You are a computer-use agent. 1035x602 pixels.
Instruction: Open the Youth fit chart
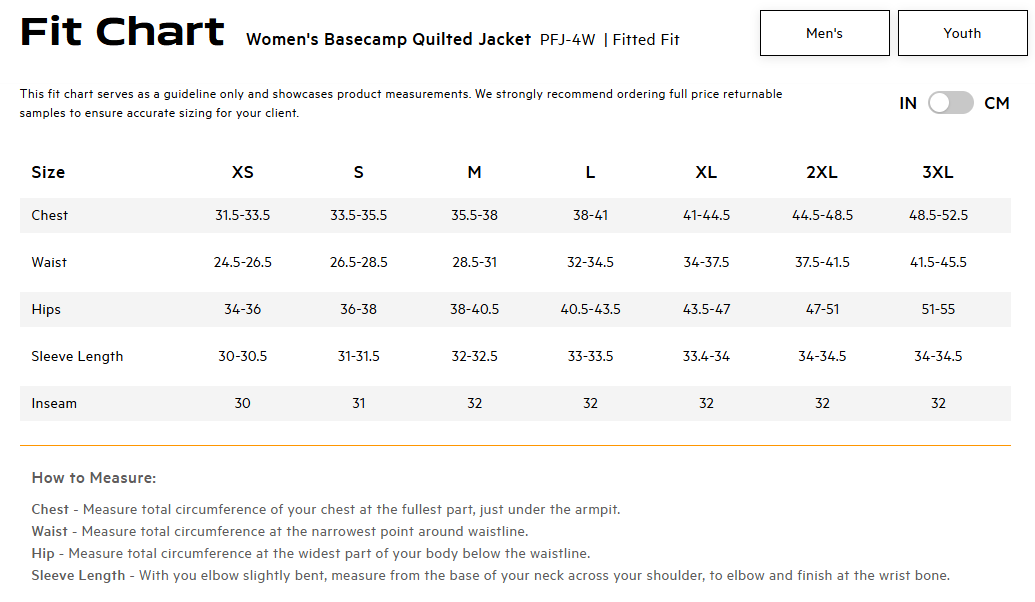(x=962, y=33)
